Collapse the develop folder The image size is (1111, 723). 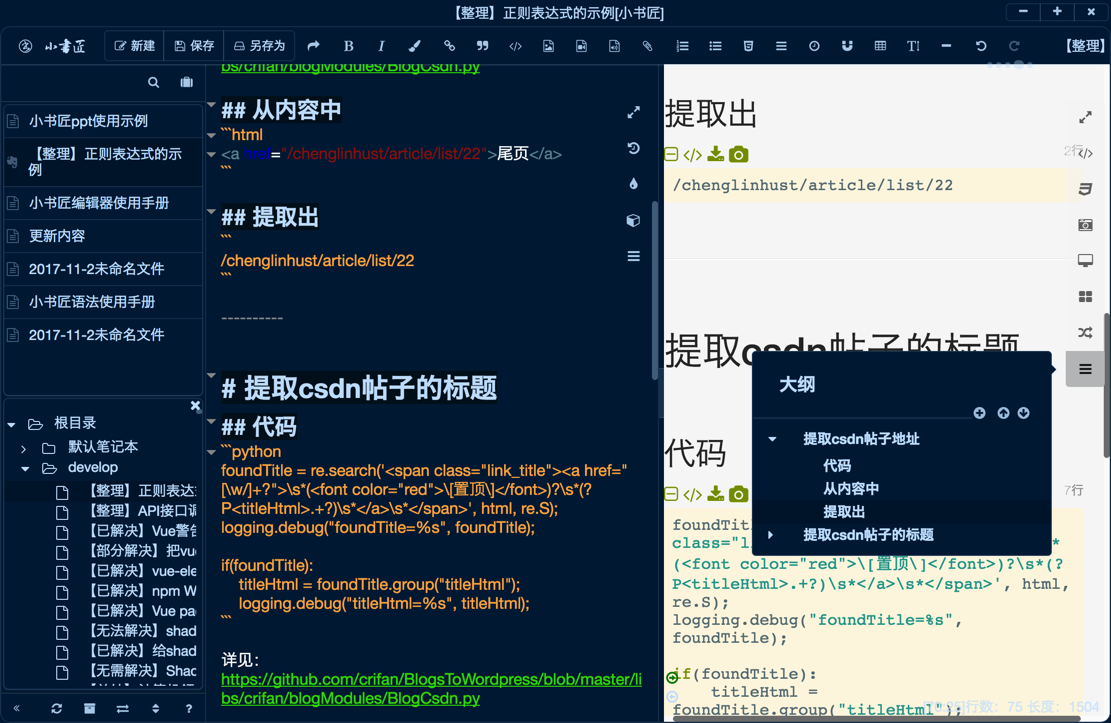tap(26, 469)
